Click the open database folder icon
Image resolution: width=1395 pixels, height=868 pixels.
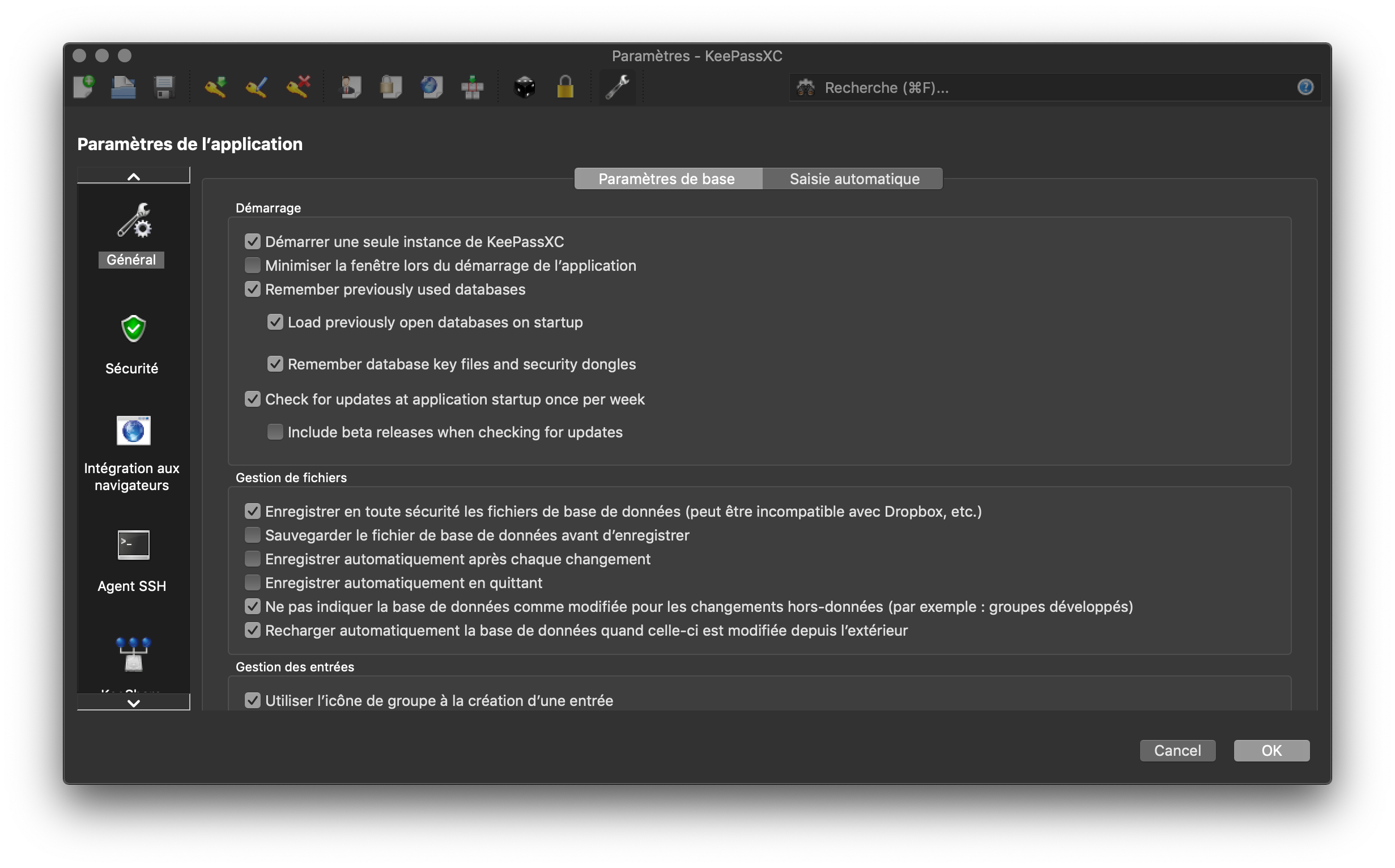[x=124, y=87]
